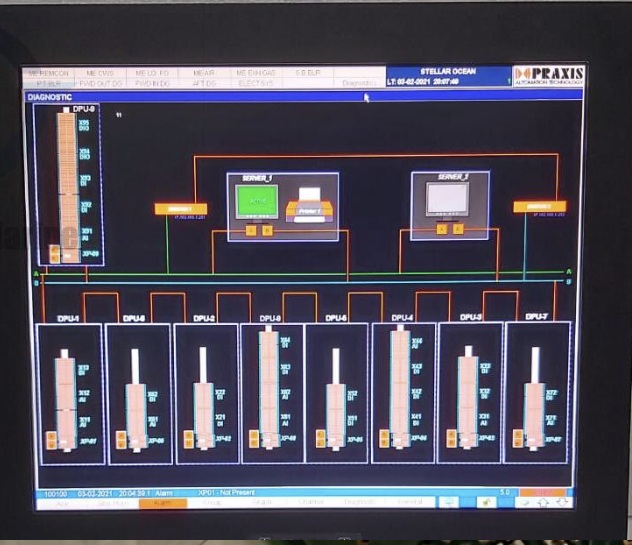Click the X44 module label in DPU-4
Viewport: 632px width, 545px height.
coord(417,343)
